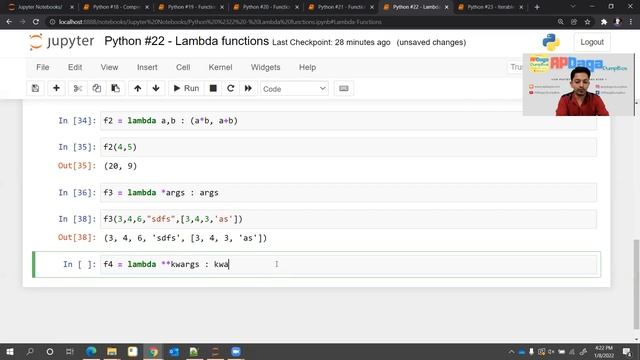
Task: Open the Windows Start menu
Action: point(10,351)
